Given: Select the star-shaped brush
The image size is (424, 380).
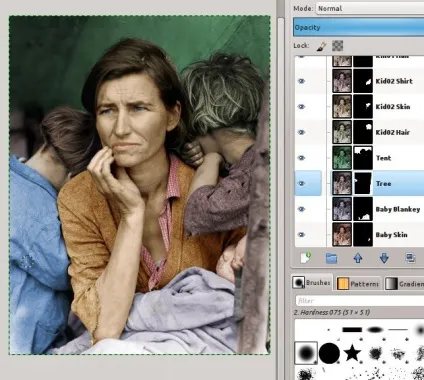Looking at the screenshot, I should [x=352, y=352].
